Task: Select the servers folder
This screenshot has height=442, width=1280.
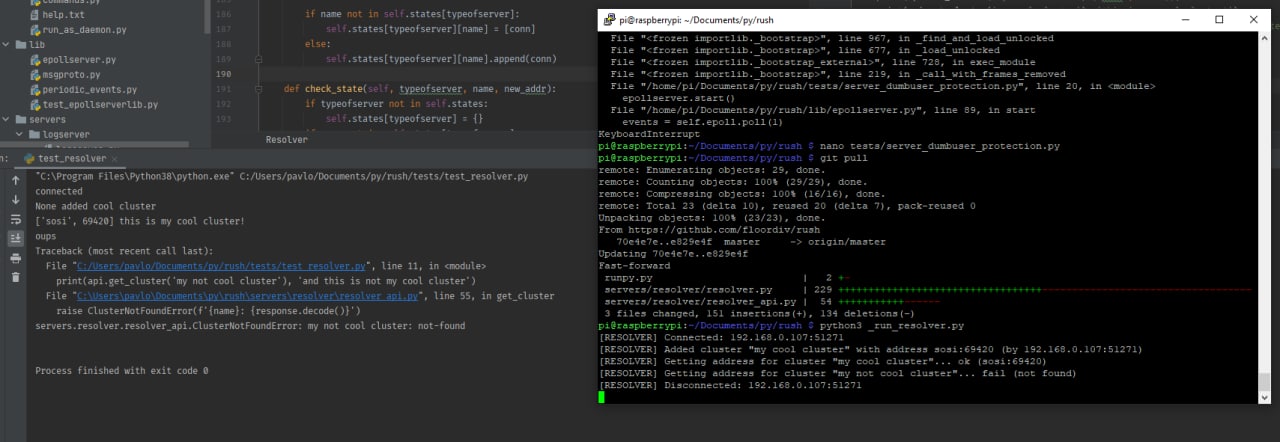Action: click(x=40, y=119)
